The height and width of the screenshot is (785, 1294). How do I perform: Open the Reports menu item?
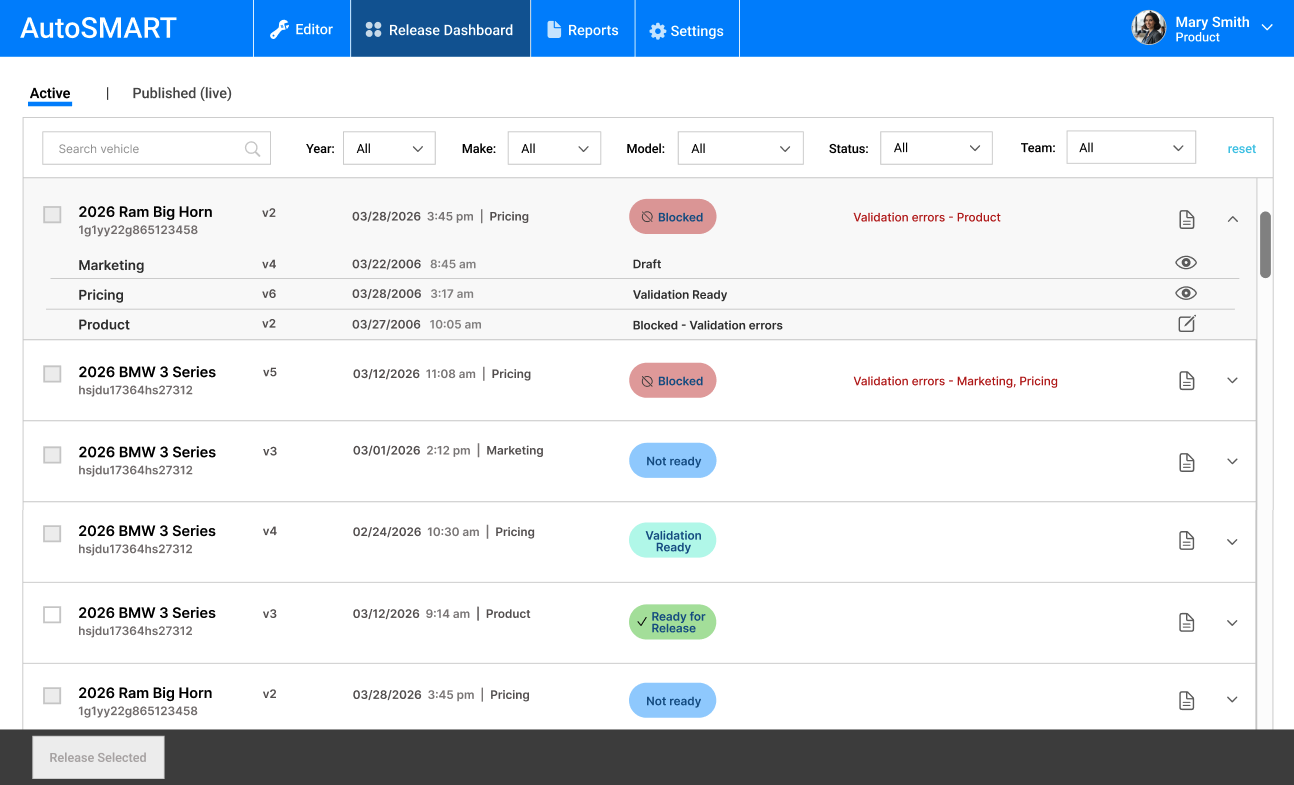pyautogui.click(x=582, y=30)
